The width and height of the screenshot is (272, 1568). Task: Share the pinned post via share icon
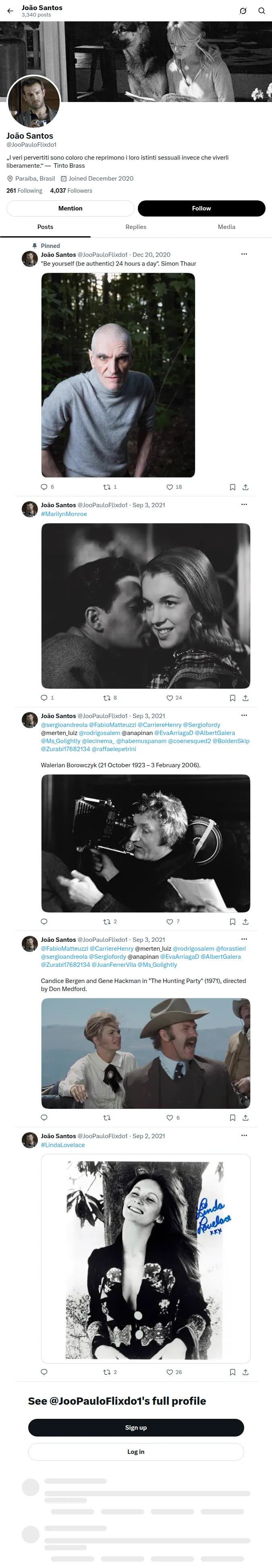(x=245, y=487)
